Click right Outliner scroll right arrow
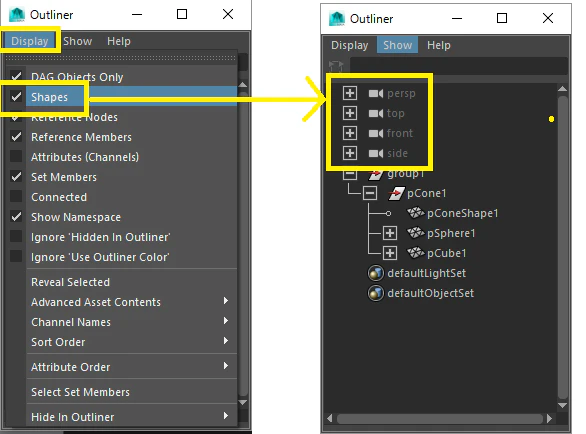The width and height of the screenshot is (586, 434). point(549,418)
